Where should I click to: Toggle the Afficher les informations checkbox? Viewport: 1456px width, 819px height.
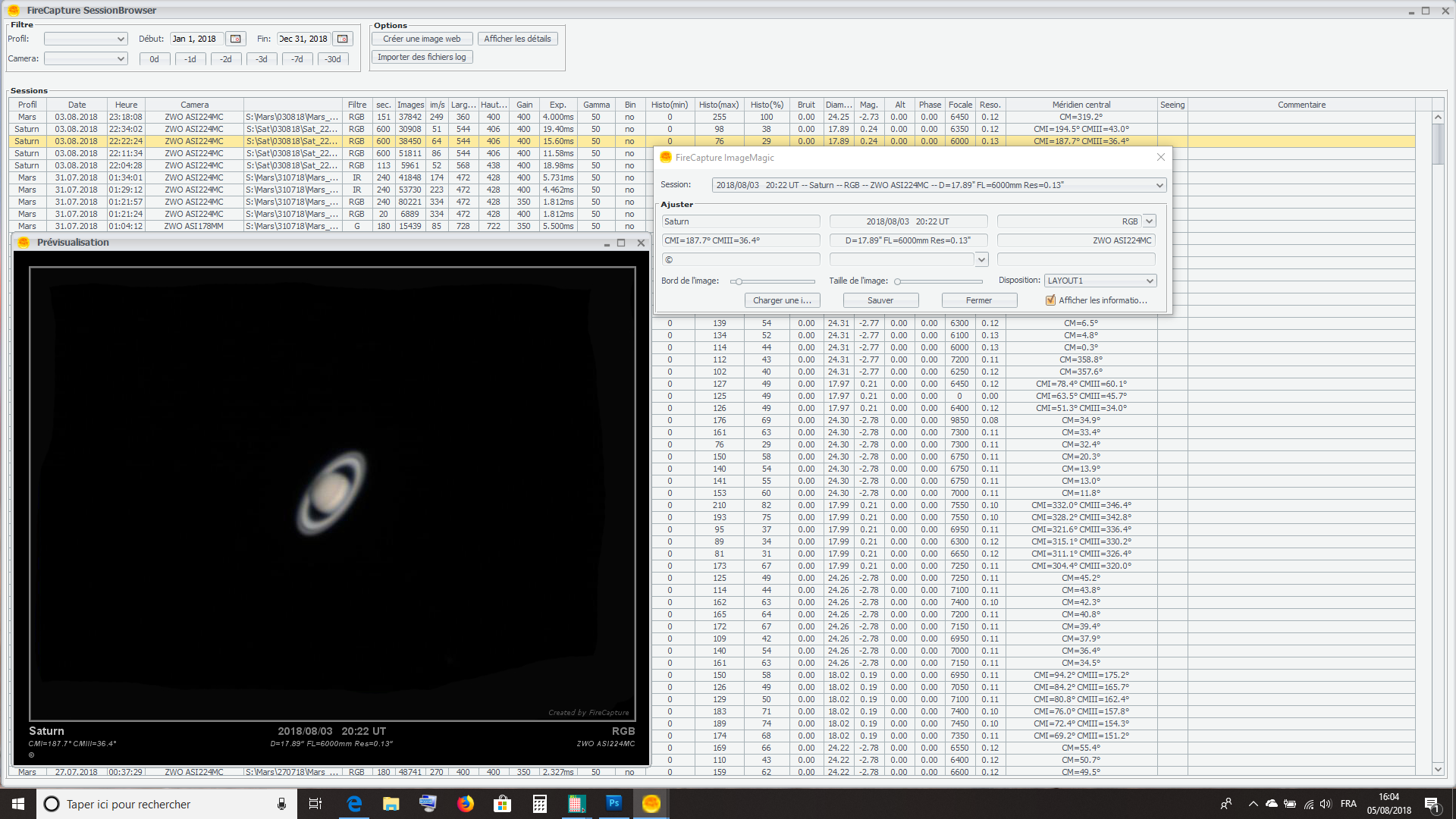(x=1050, y=300)
